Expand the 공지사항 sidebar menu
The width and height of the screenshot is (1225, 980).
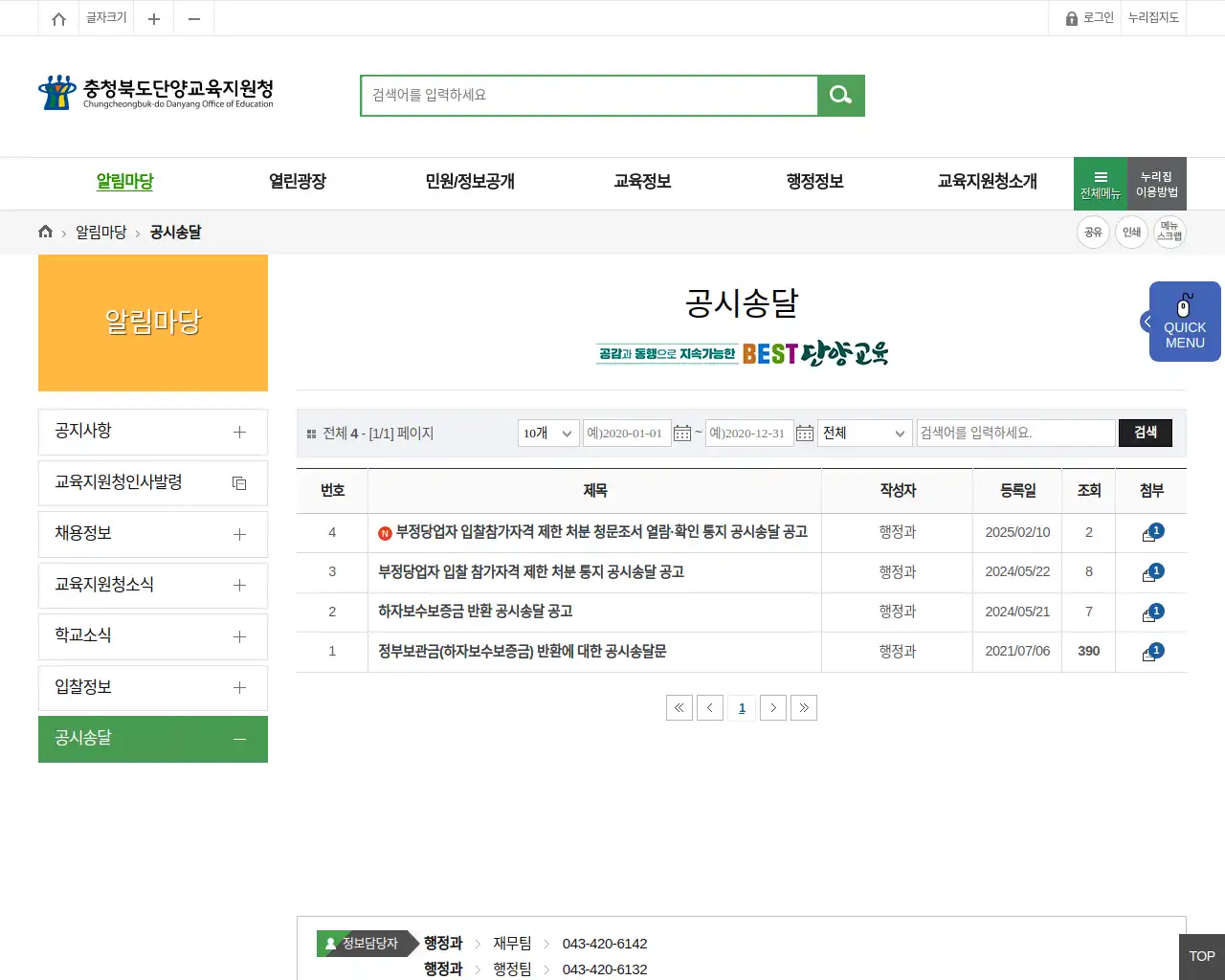153,432
